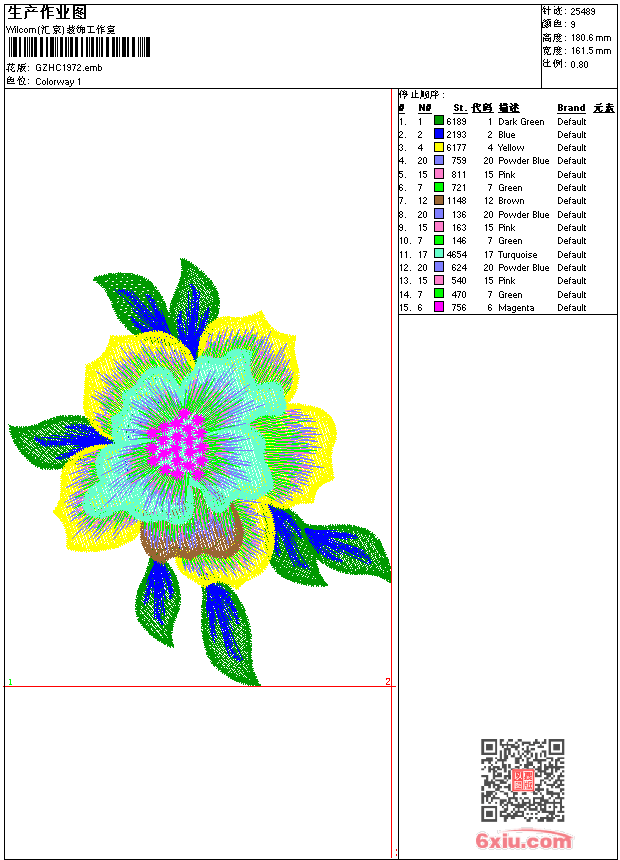Select the Brown thread color swatch
The image size is (620, 860).
[439, 200]
